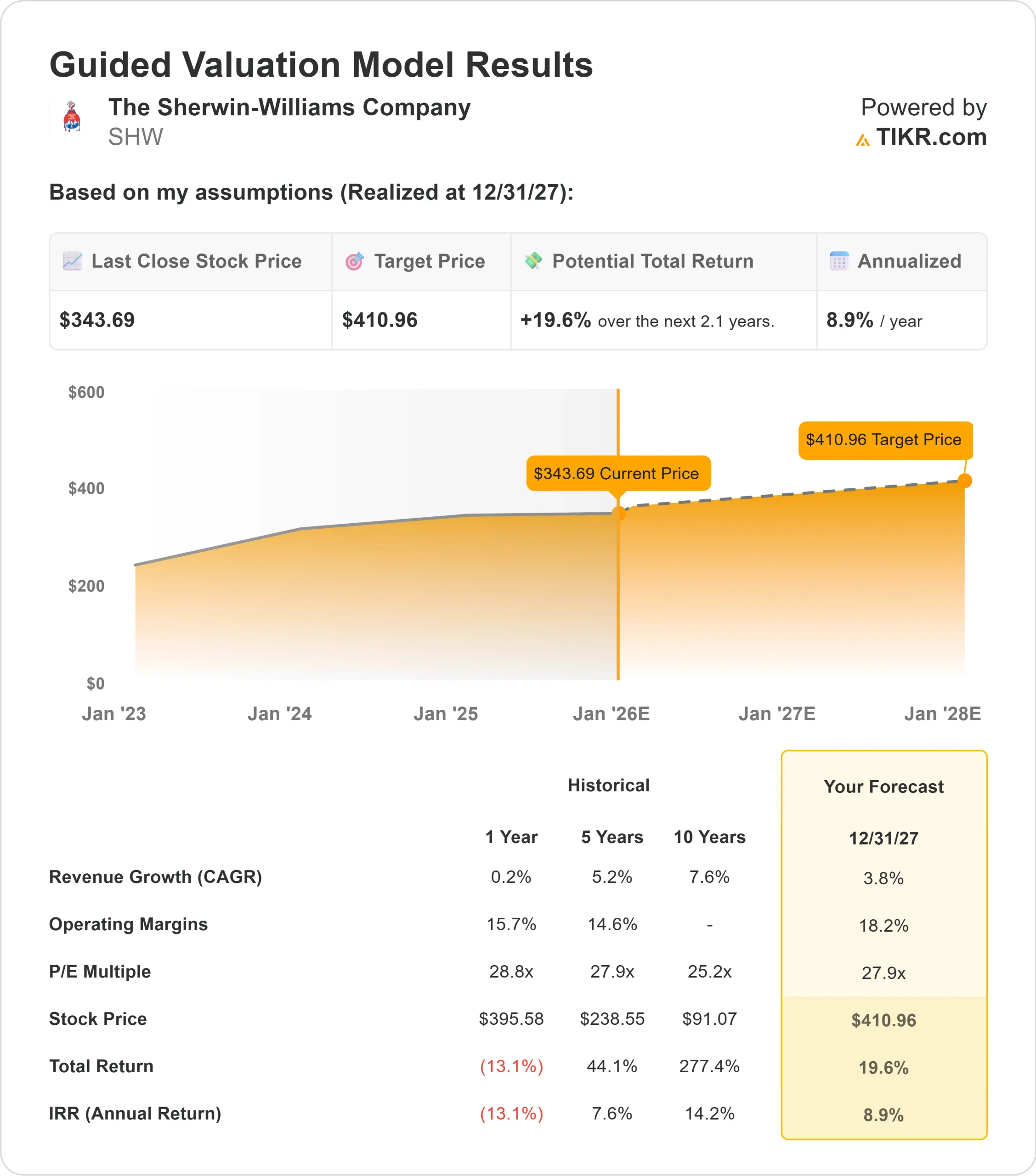Switch to the Historical tab
Image resolution: width=1036 pixels, height=1176 pixels.
[x=608, y=784]
